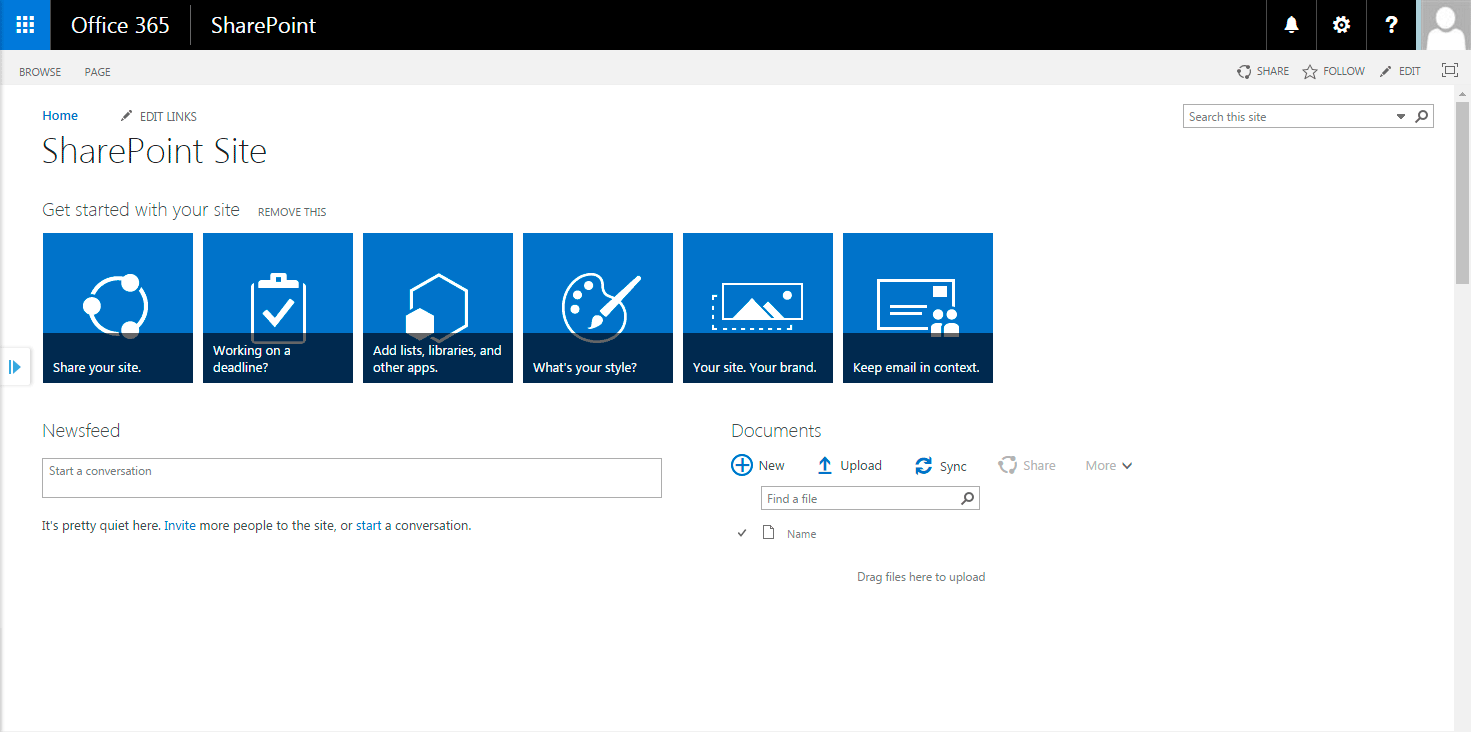Viewport: 1471px width, 732px height.
Task: Open the Office 365 app launcher grid
Action: coord(25,25)
